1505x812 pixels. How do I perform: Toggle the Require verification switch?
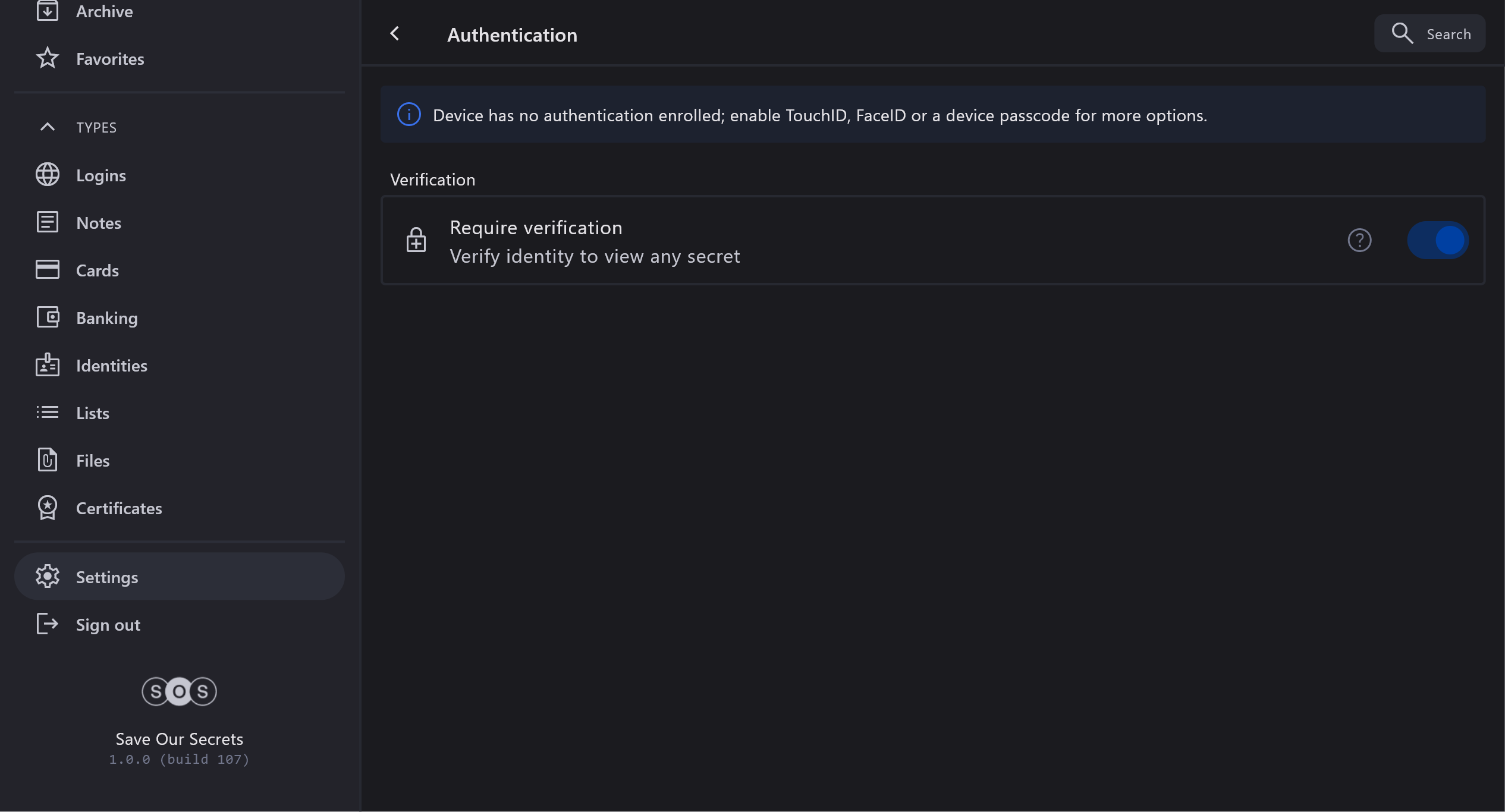(1438, 240)
